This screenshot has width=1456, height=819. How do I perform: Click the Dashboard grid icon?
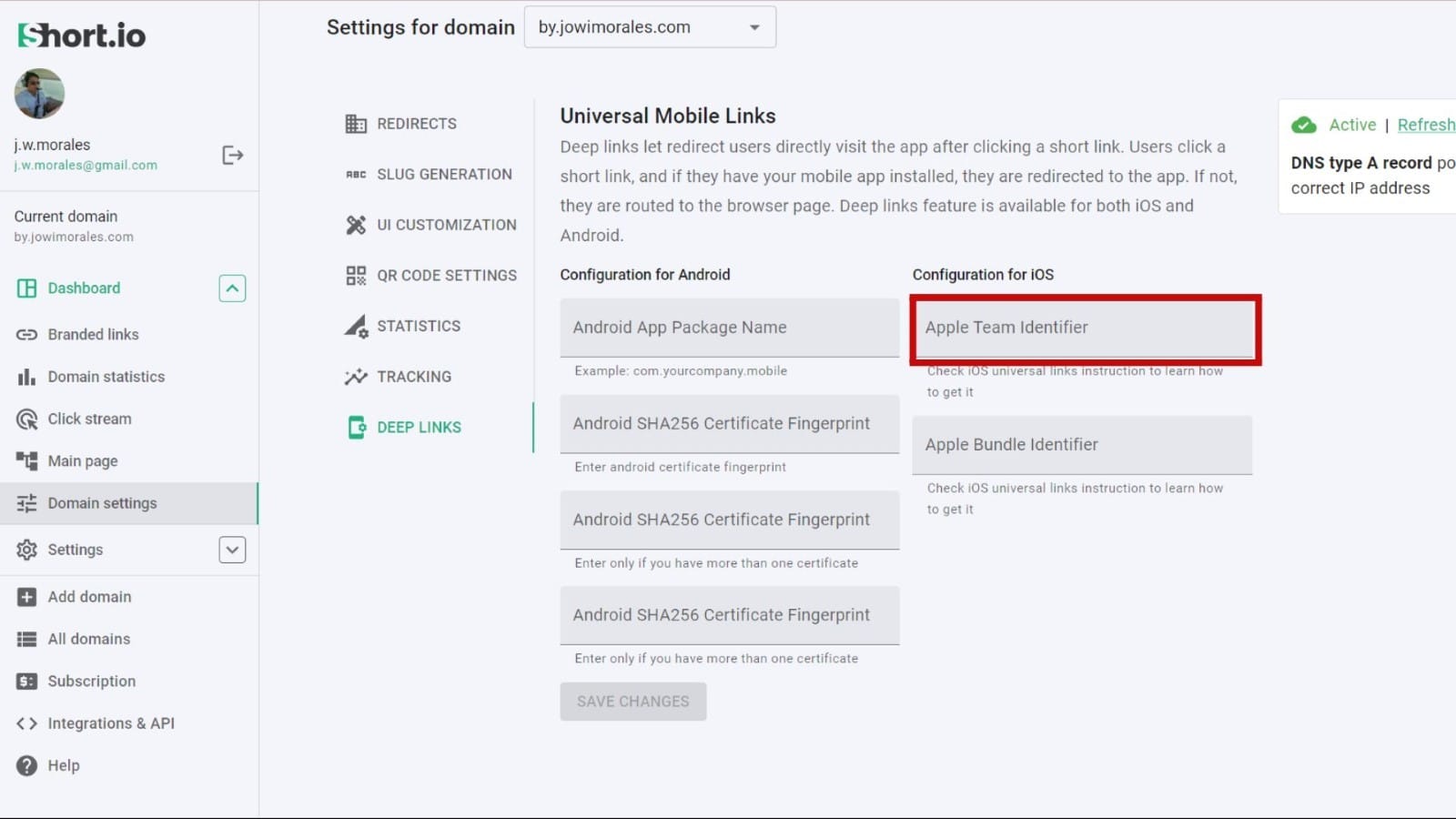pyautogui.click(x=27, y=288)
